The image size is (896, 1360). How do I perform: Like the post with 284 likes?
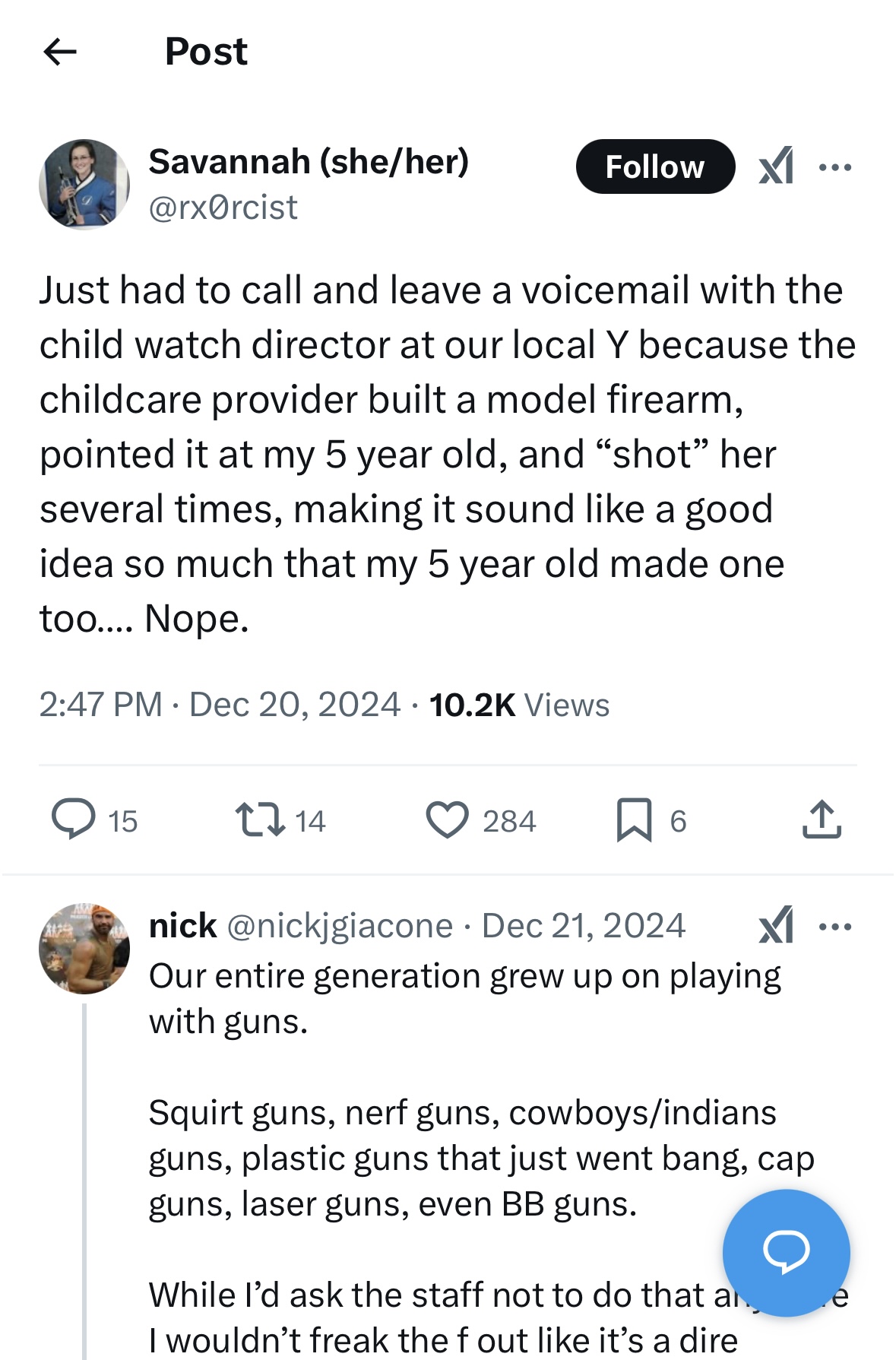click(x=447, y=819)
